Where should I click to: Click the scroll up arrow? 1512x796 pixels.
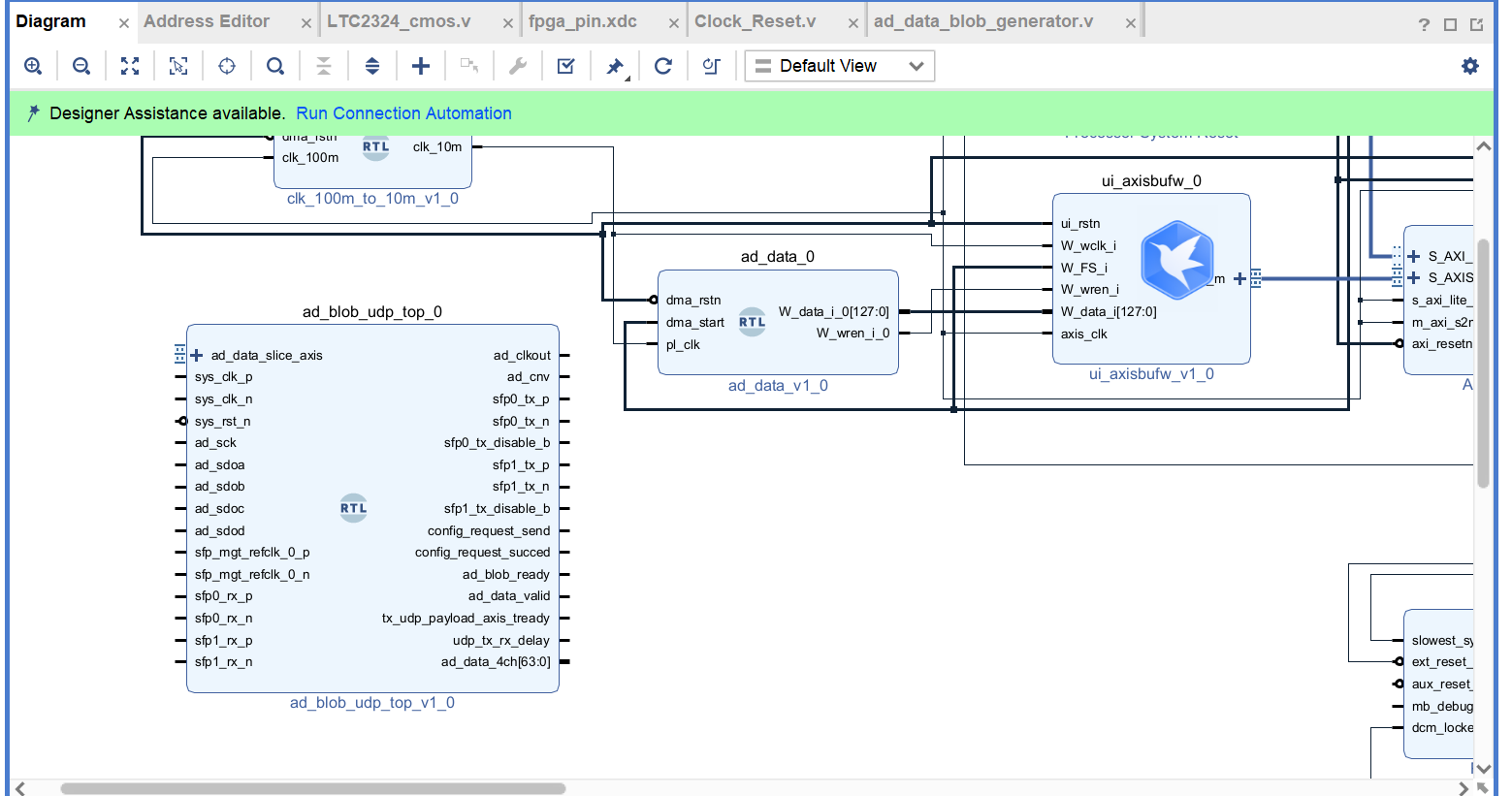(1483, 146)
